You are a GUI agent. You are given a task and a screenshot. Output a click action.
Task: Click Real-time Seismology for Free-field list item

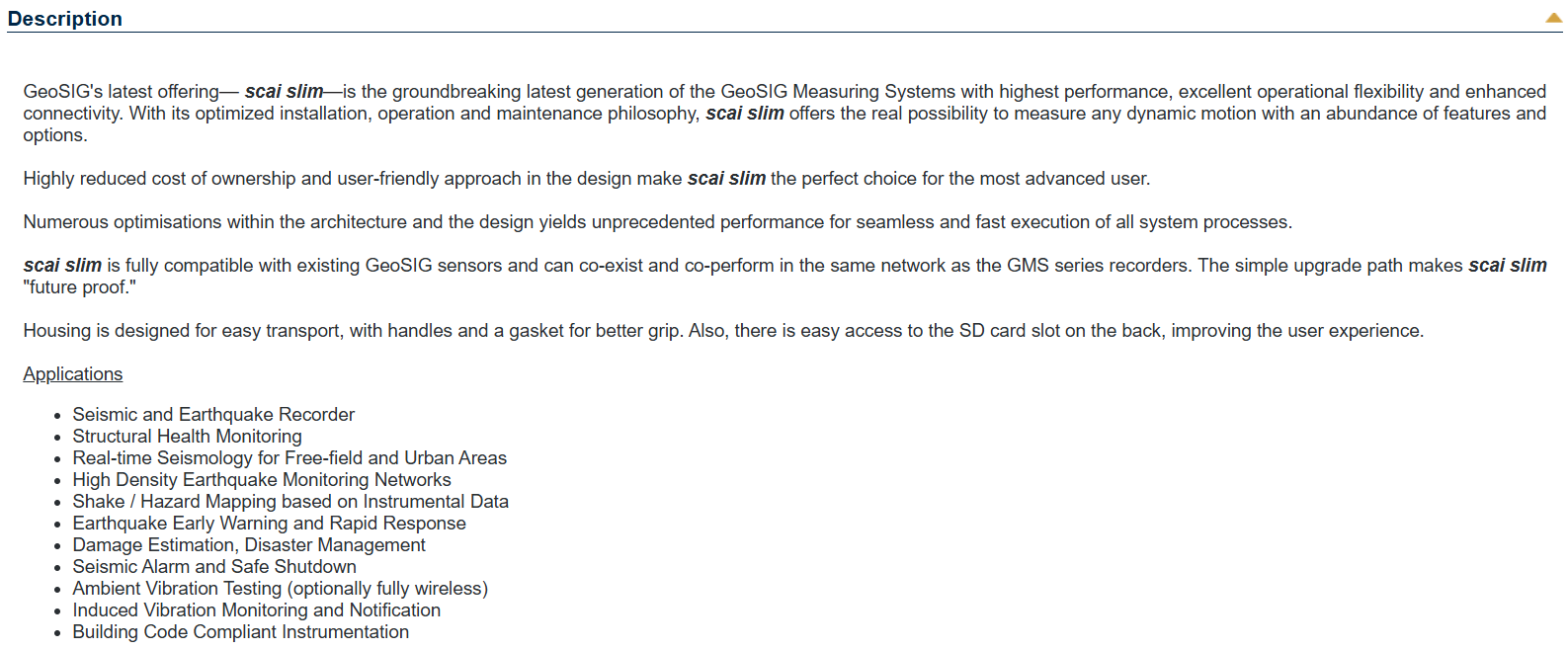pos(289,458)
